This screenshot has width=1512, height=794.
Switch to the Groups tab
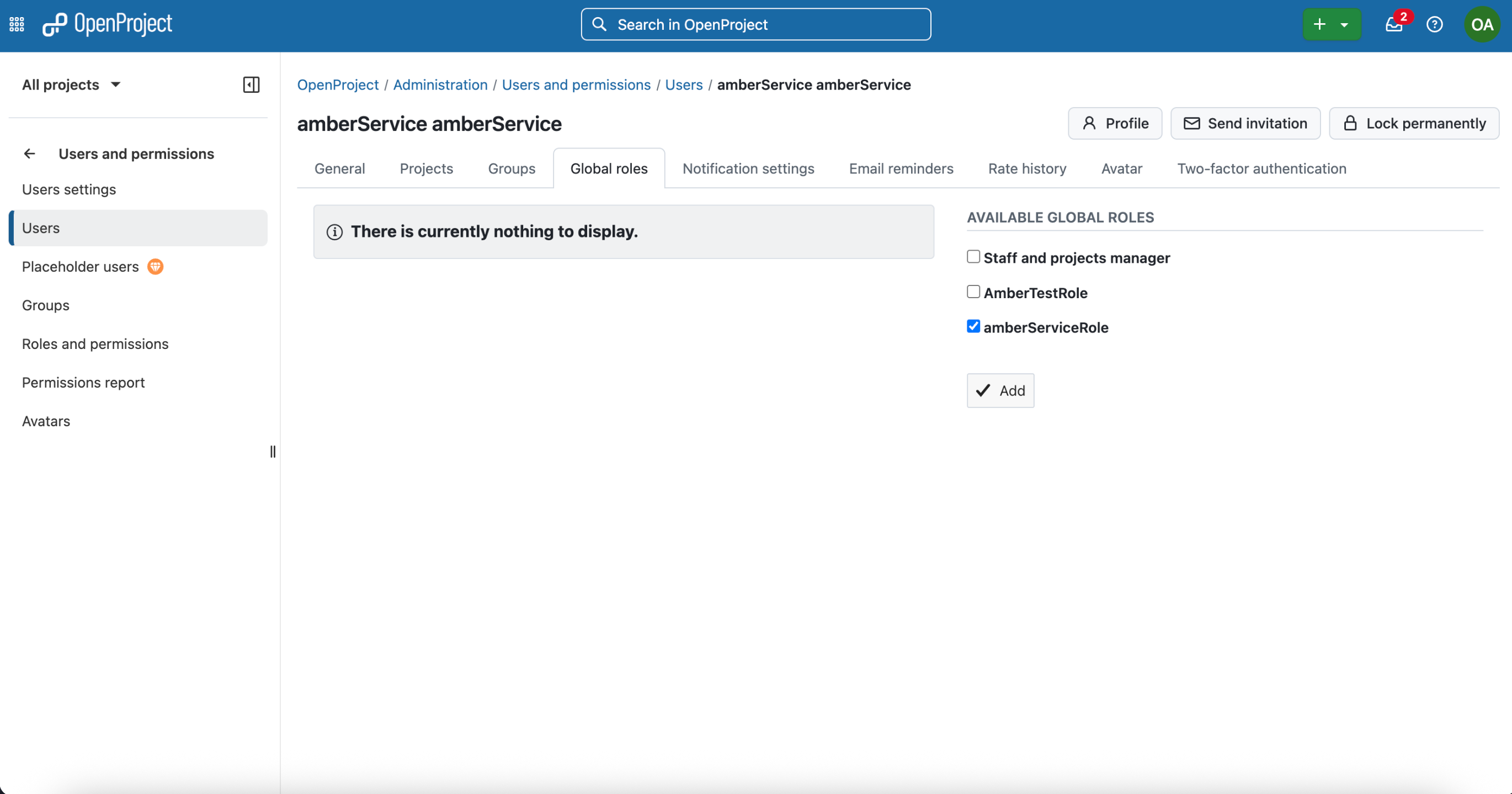point(511,168)
